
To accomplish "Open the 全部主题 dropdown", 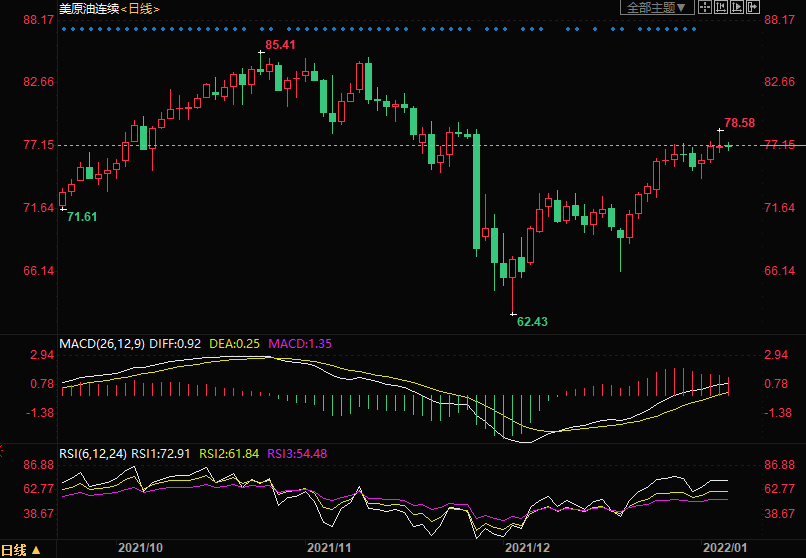I will coord(656,8).
